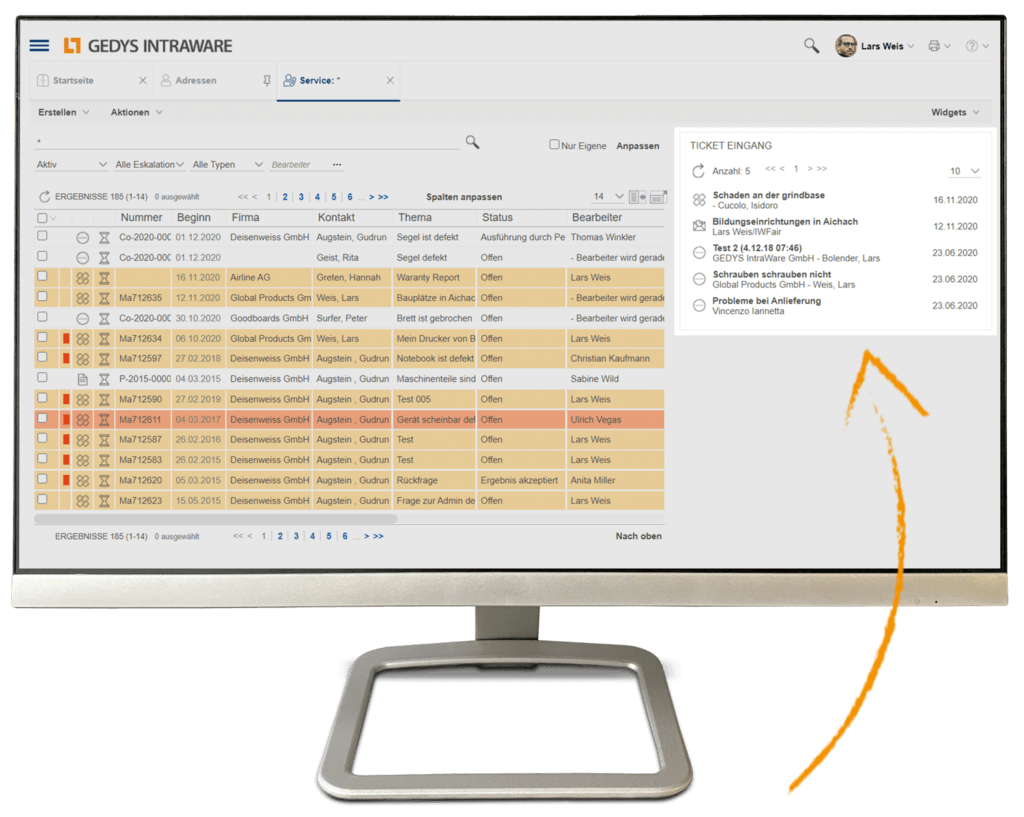Screen dimensions: 1024x817
Task: Select checkbox for Geist, Rita row
Action: [x=42, y=256]
